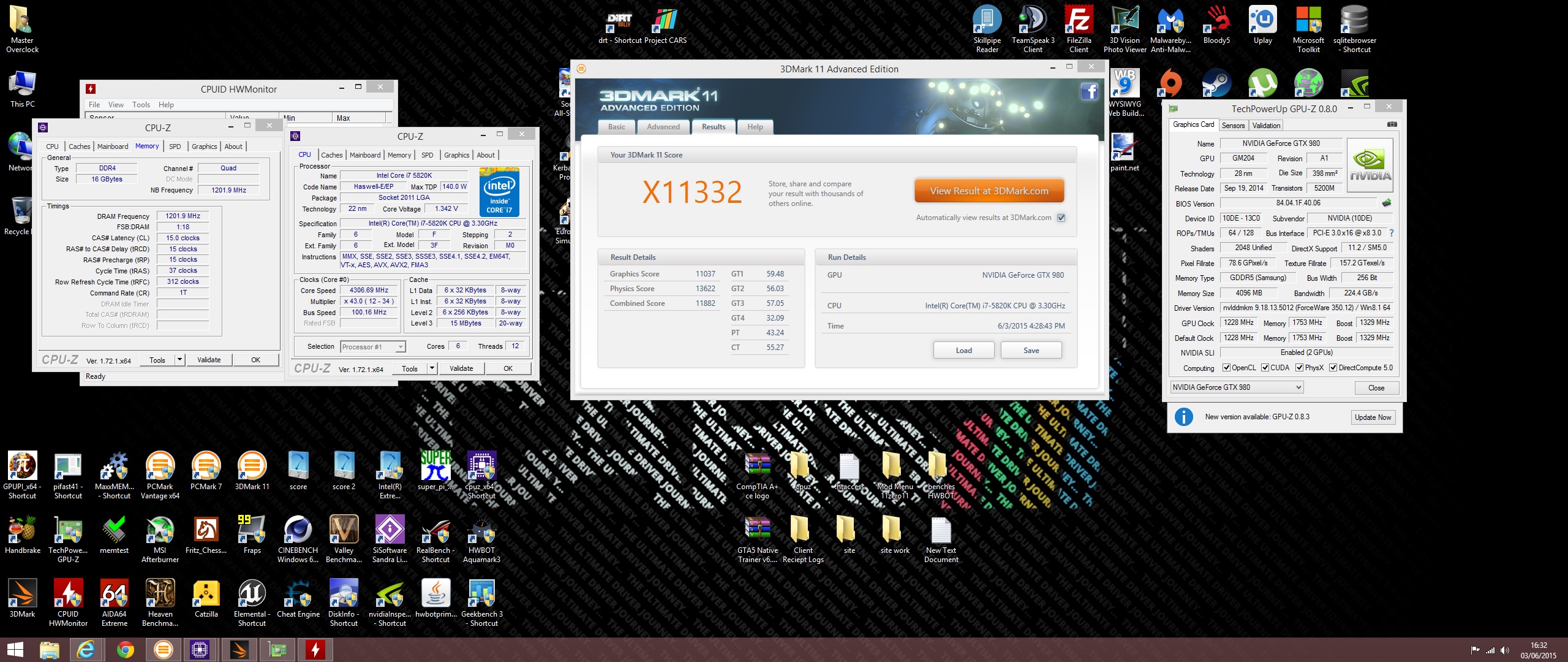Open the AIDA64 Extreme desktop icon
The width and height of the screenshot is (1568, 662).
(115, 603)
